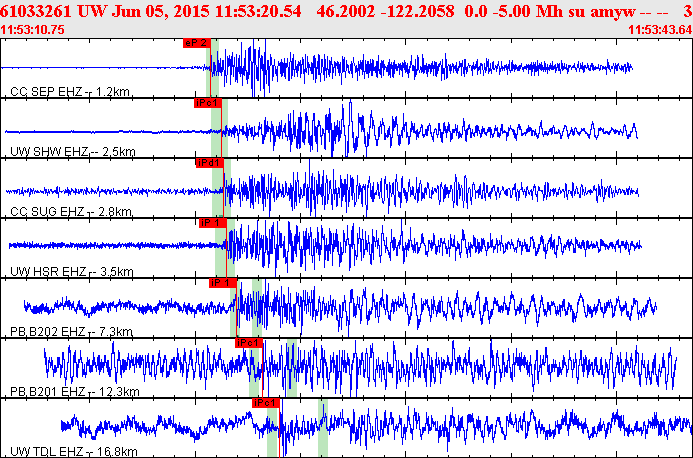The width and height of the screenshot is (693, 458).
Task: Click the UW TDL EHZ 16.8km station label
Action: tap(74, 452)
